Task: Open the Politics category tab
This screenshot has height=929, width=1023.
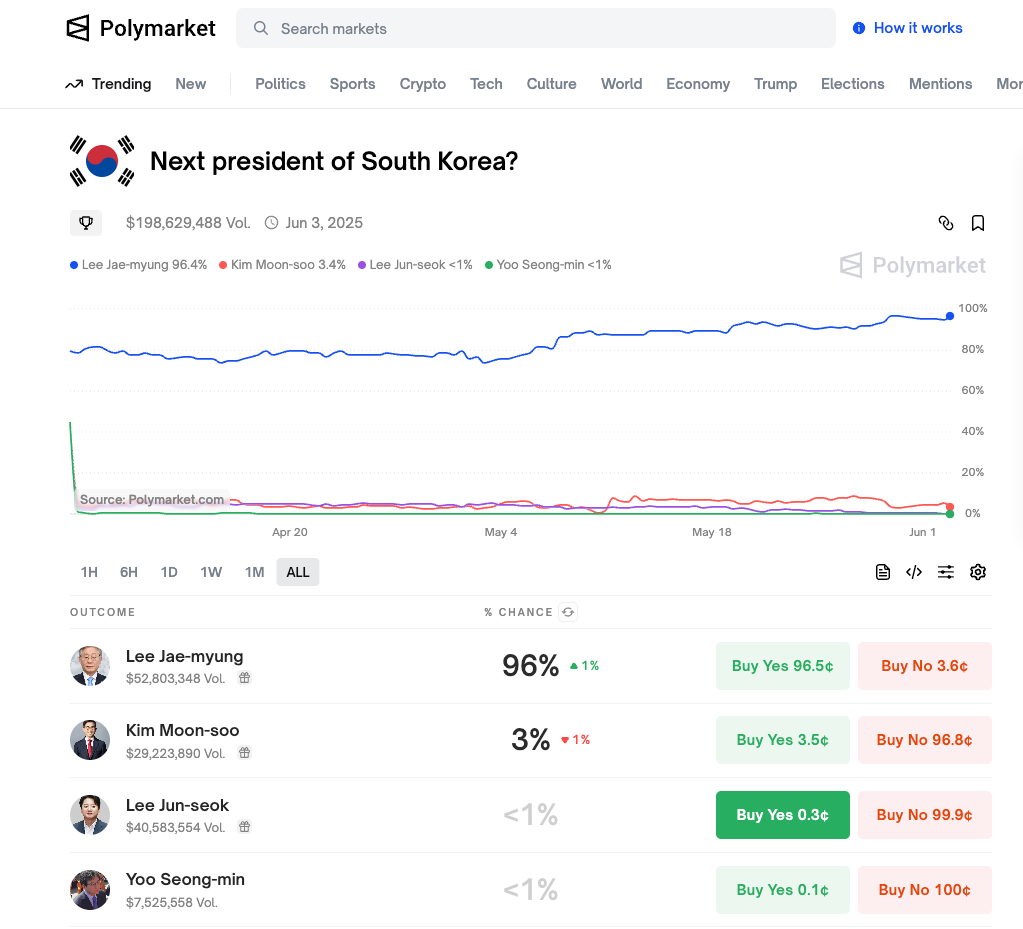Action: (x=280, y=84)
